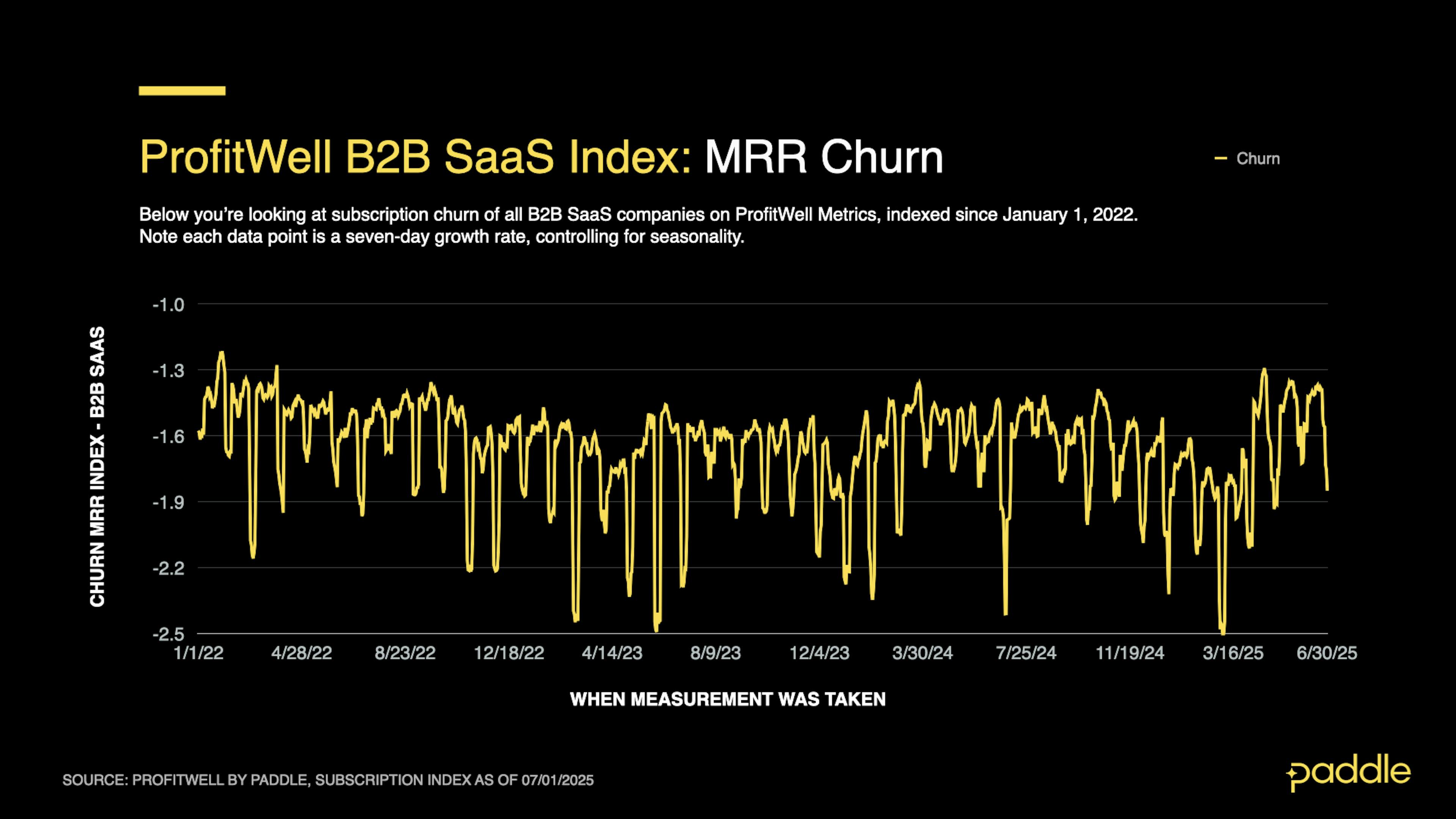Click the 12/4/23 x-axis date
Image resolution: width=1456 pixels, height=819 pixels.
(819, 653)
